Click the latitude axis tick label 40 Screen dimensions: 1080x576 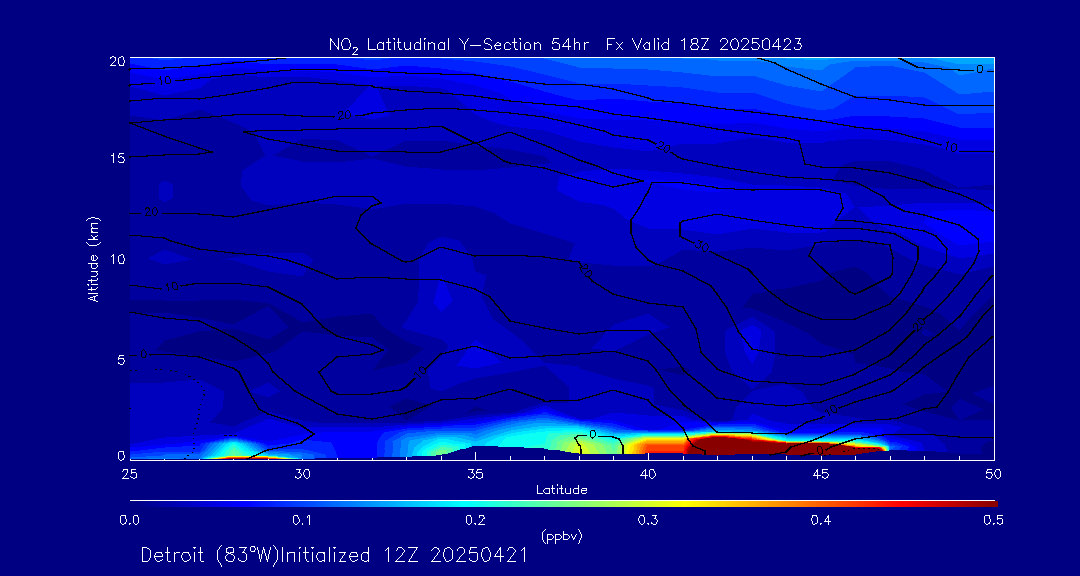(x=647, y=474)
